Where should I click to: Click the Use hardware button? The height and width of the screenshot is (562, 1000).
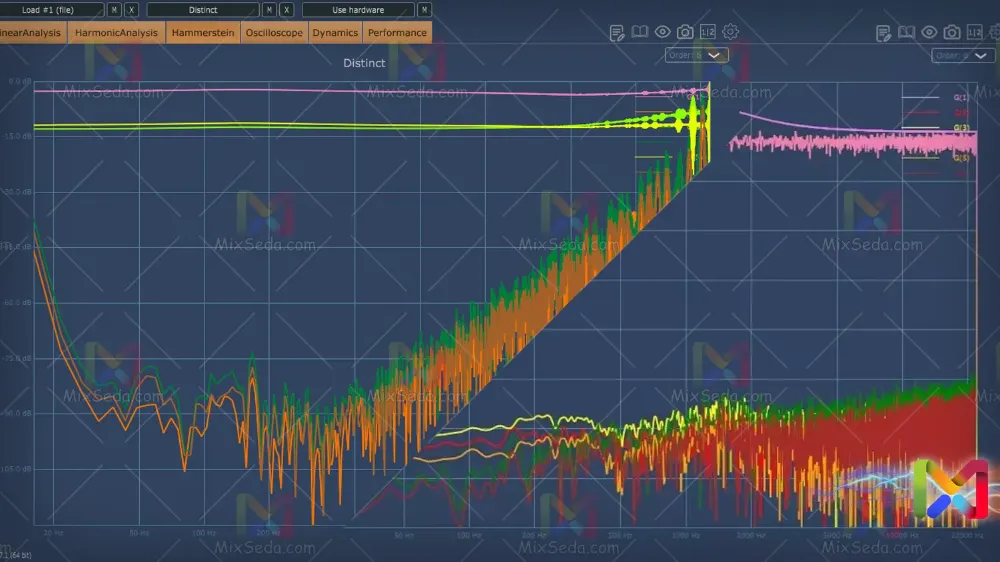[x=358, y=10]
